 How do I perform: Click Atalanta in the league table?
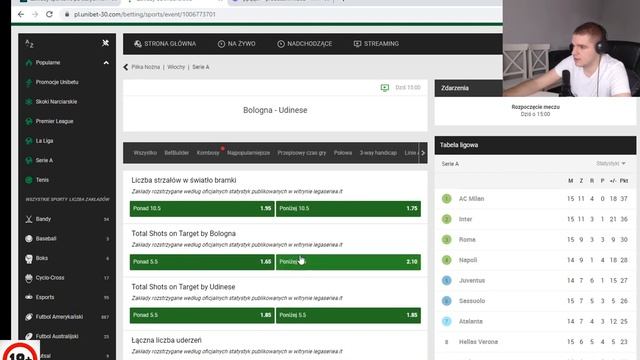(x=471, y=321)
